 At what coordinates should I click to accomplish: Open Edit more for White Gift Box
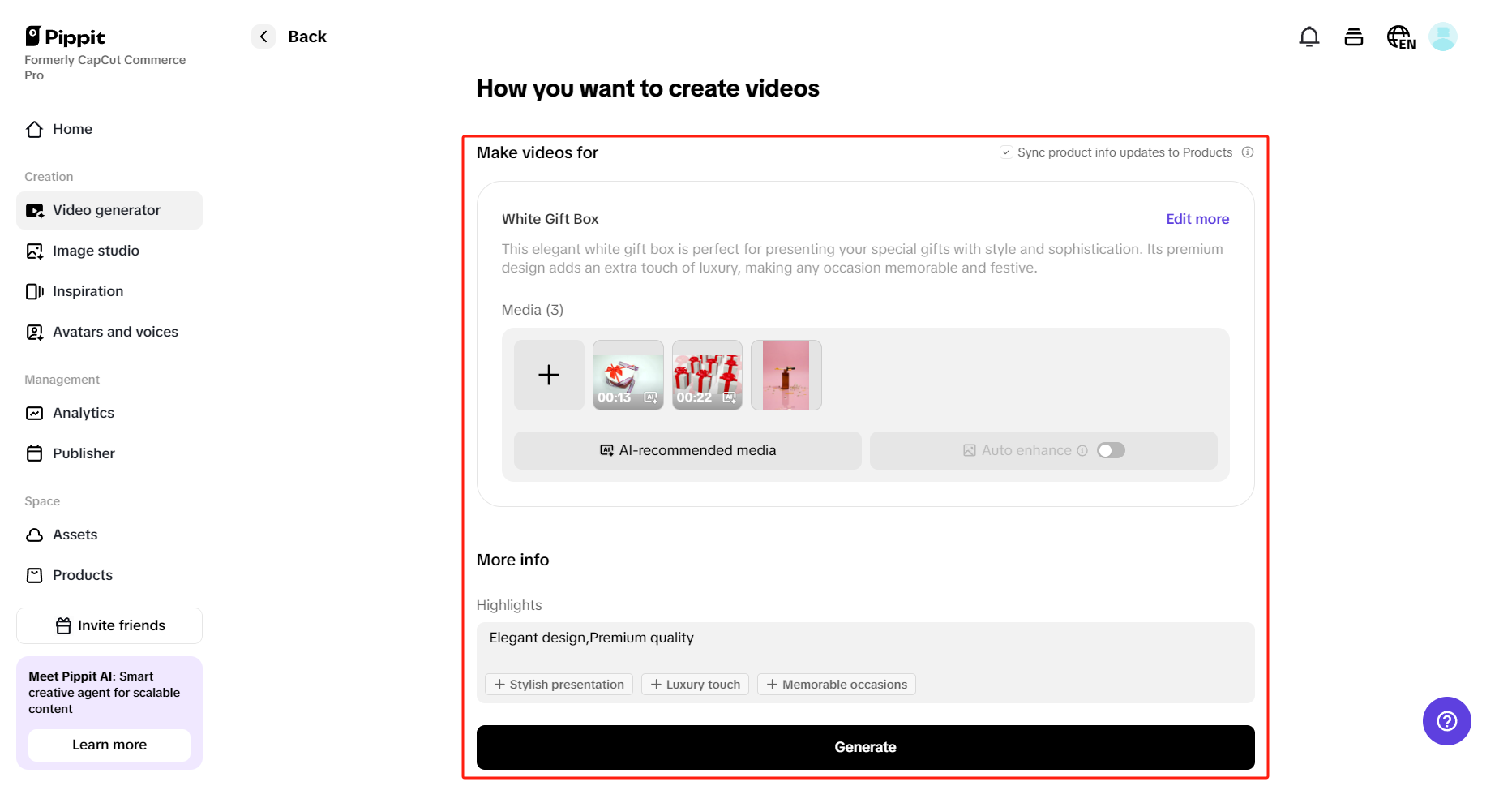(1197, 219)
